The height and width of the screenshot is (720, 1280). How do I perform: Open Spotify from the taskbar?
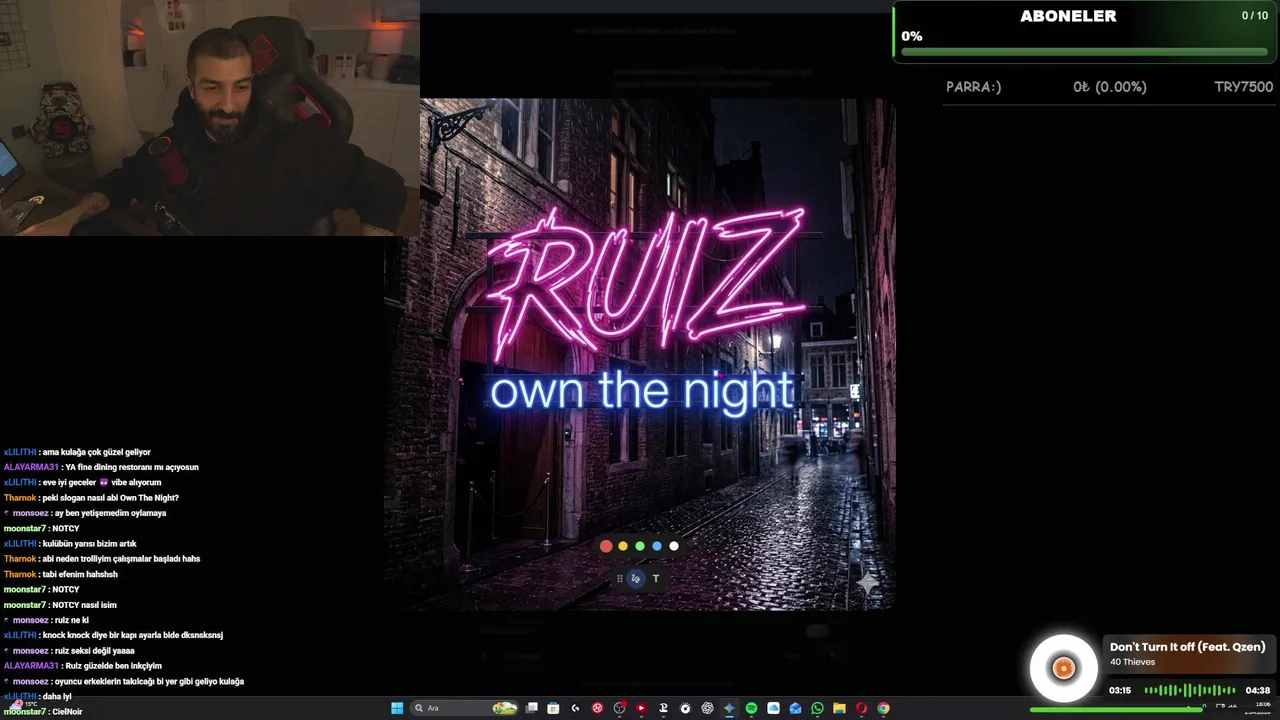[x=751, y=708]
